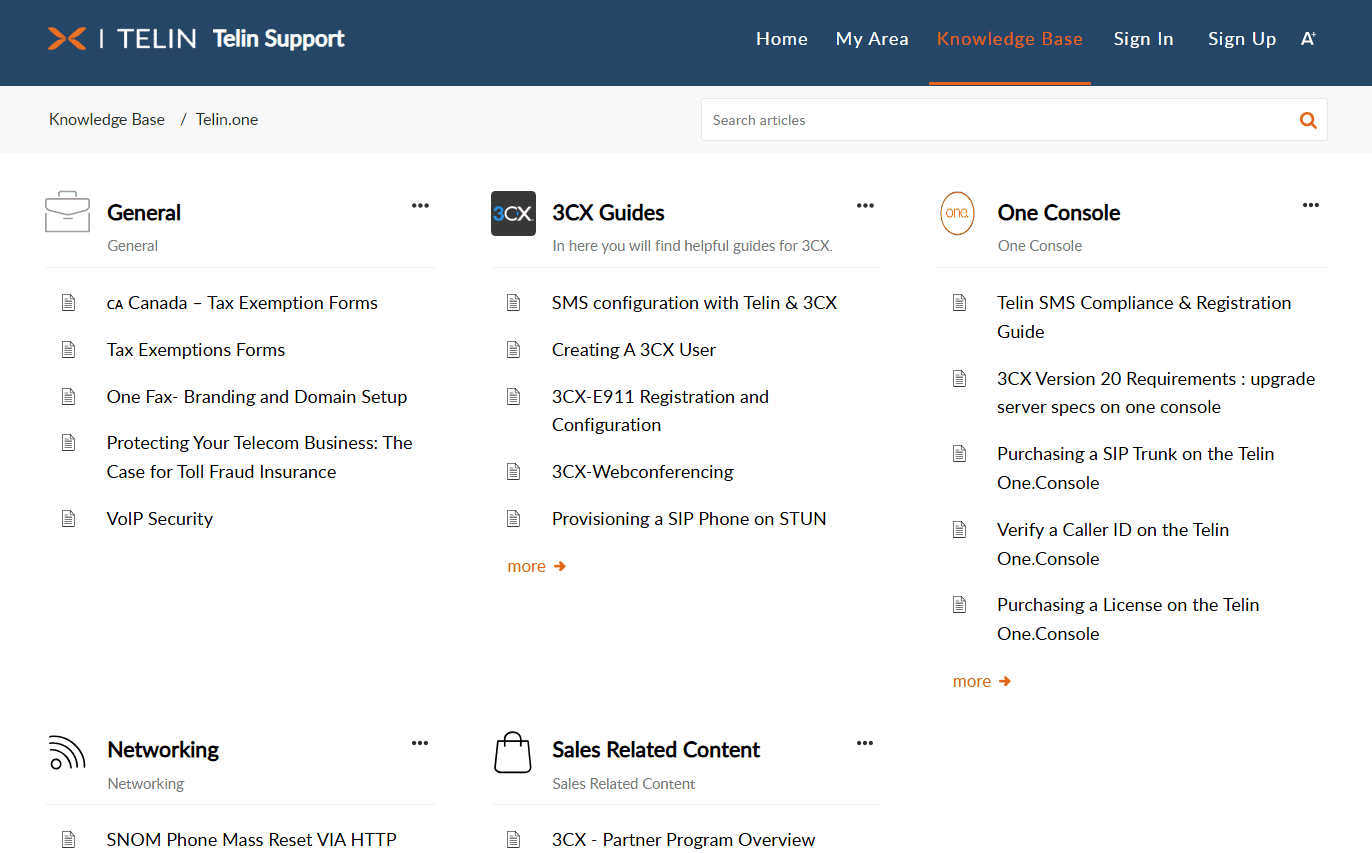Click the orange search magnifier icon

point(1307,120)
